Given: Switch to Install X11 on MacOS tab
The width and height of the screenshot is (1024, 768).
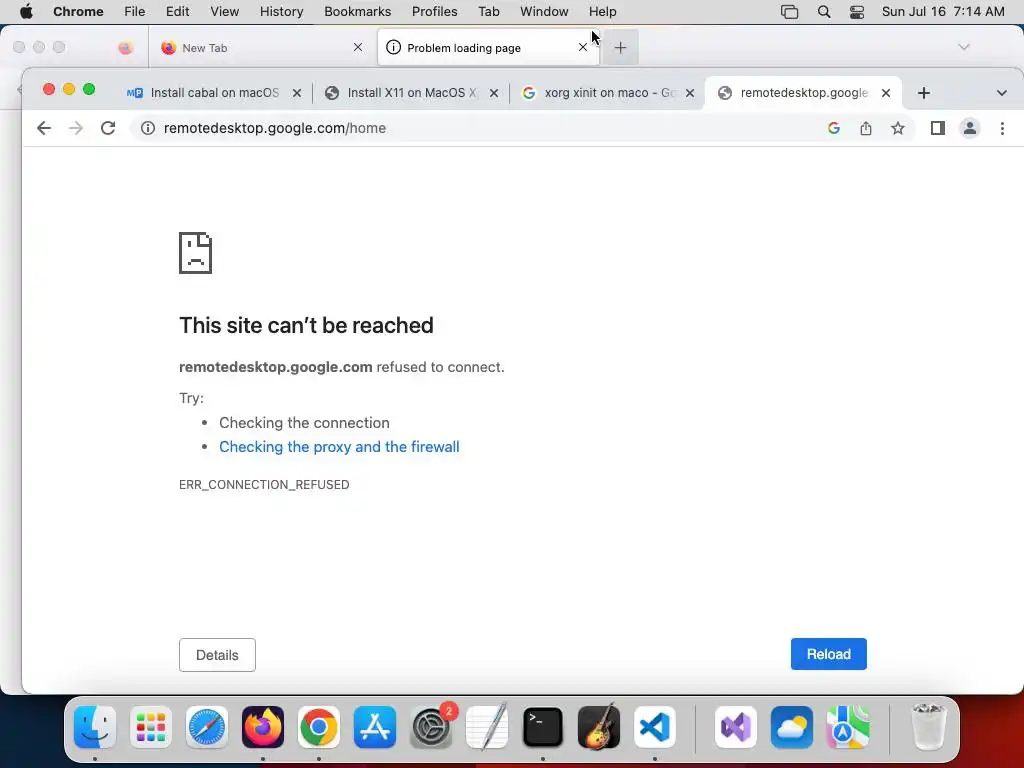Looking at the screenshot, I should point(411,93).
